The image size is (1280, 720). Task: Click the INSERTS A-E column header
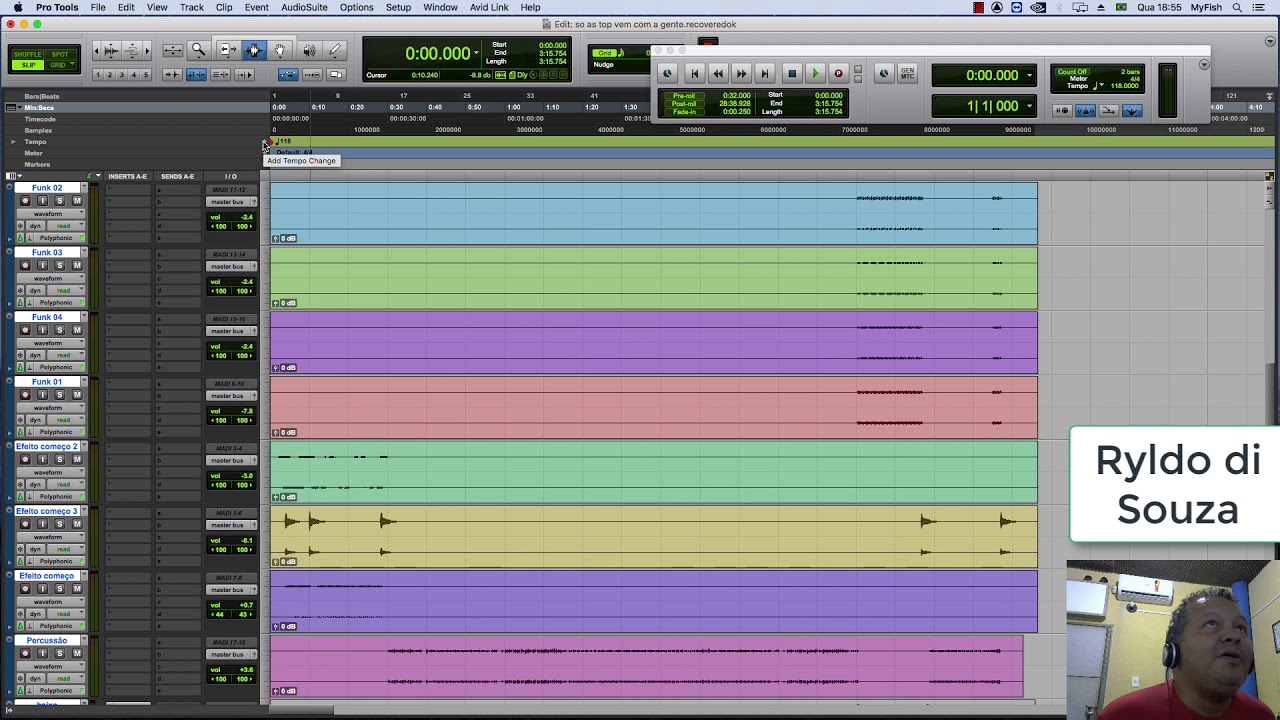coord(127,176)
